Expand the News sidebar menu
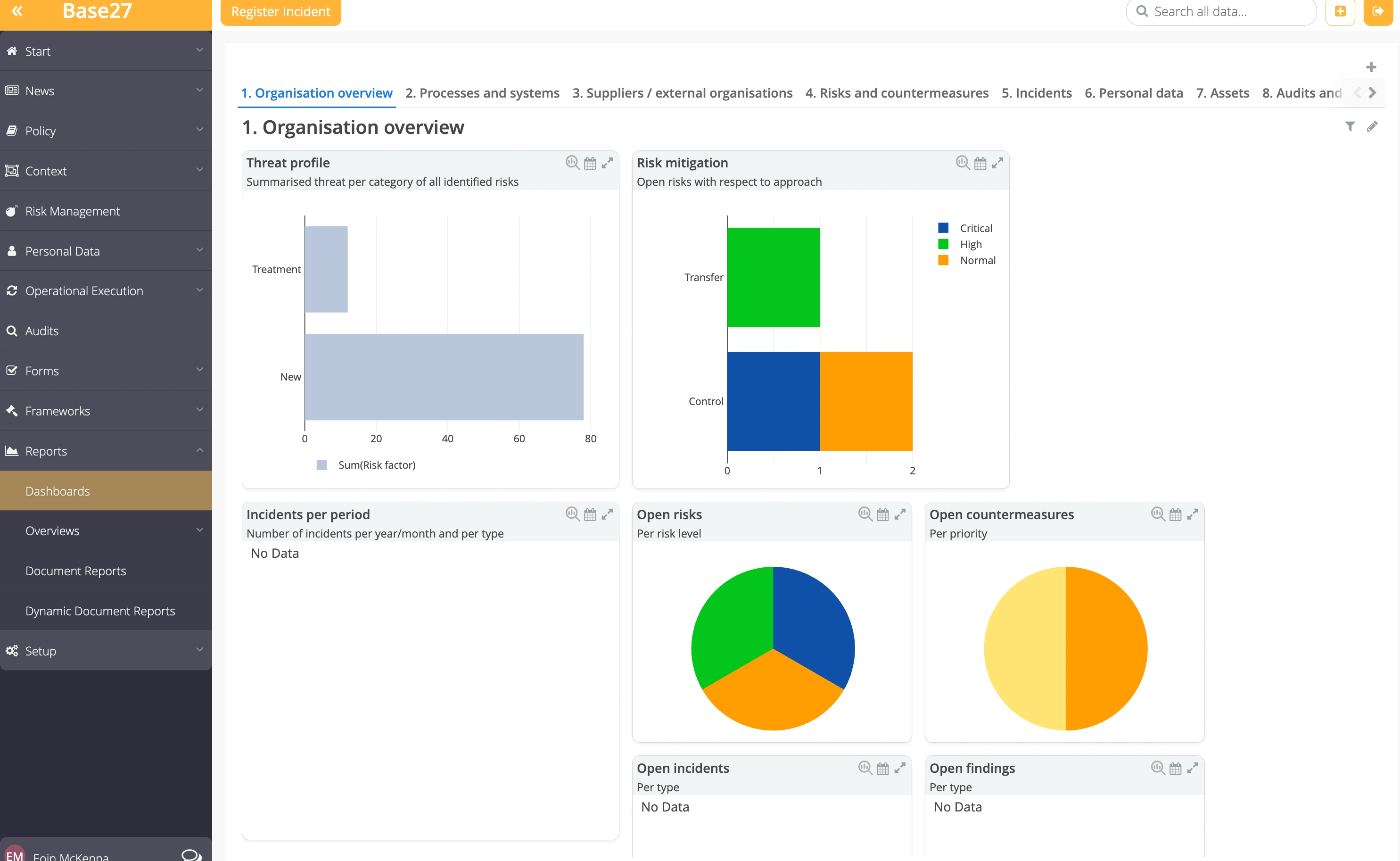 106,91
